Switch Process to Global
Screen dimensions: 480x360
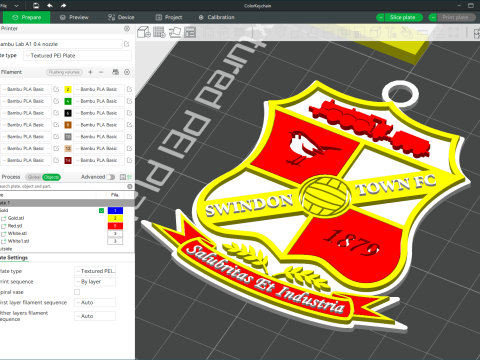tap(34, 177)
